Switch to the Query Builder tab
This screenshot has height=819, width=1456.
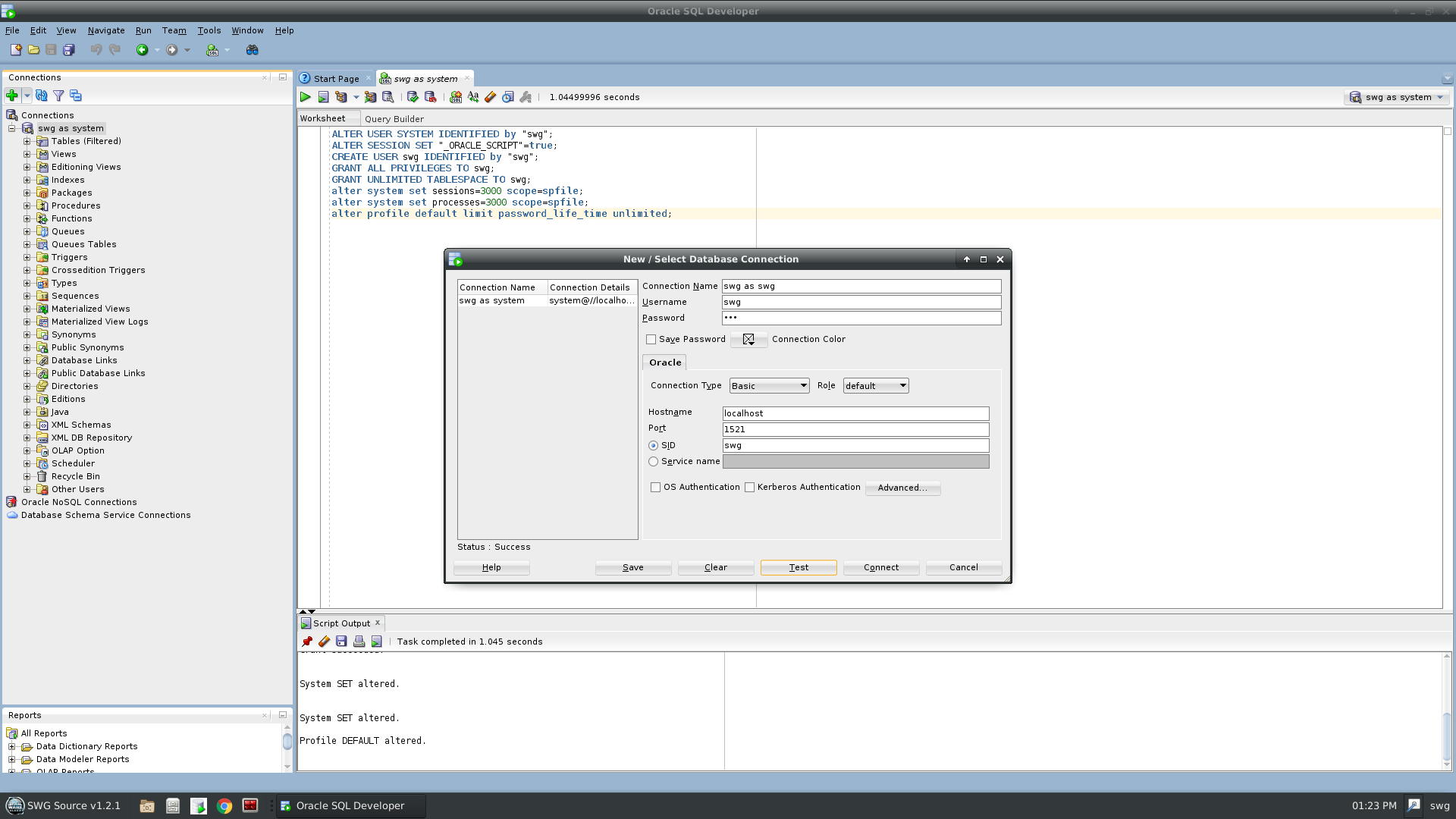(x=394, y=119)
